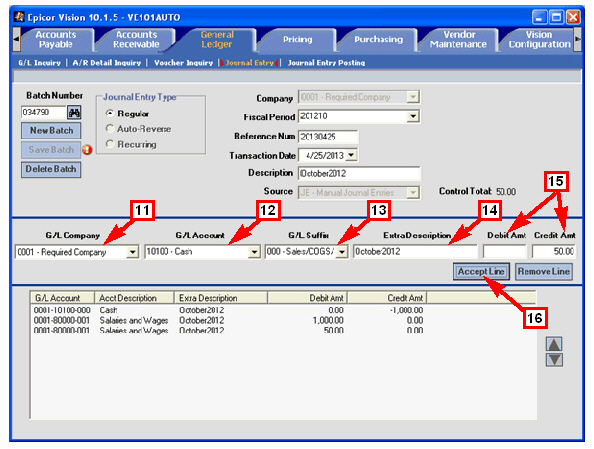
Task: Click the red warning icon beside Save Batch
Action: point(87,150)
